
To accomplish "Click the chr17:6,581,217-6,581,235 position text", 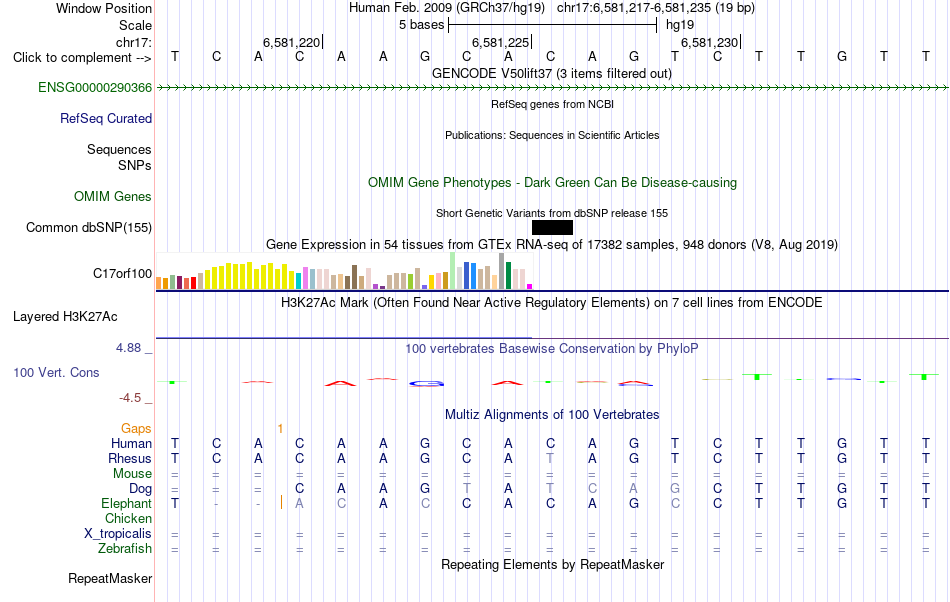I will (x=656, y=8).
